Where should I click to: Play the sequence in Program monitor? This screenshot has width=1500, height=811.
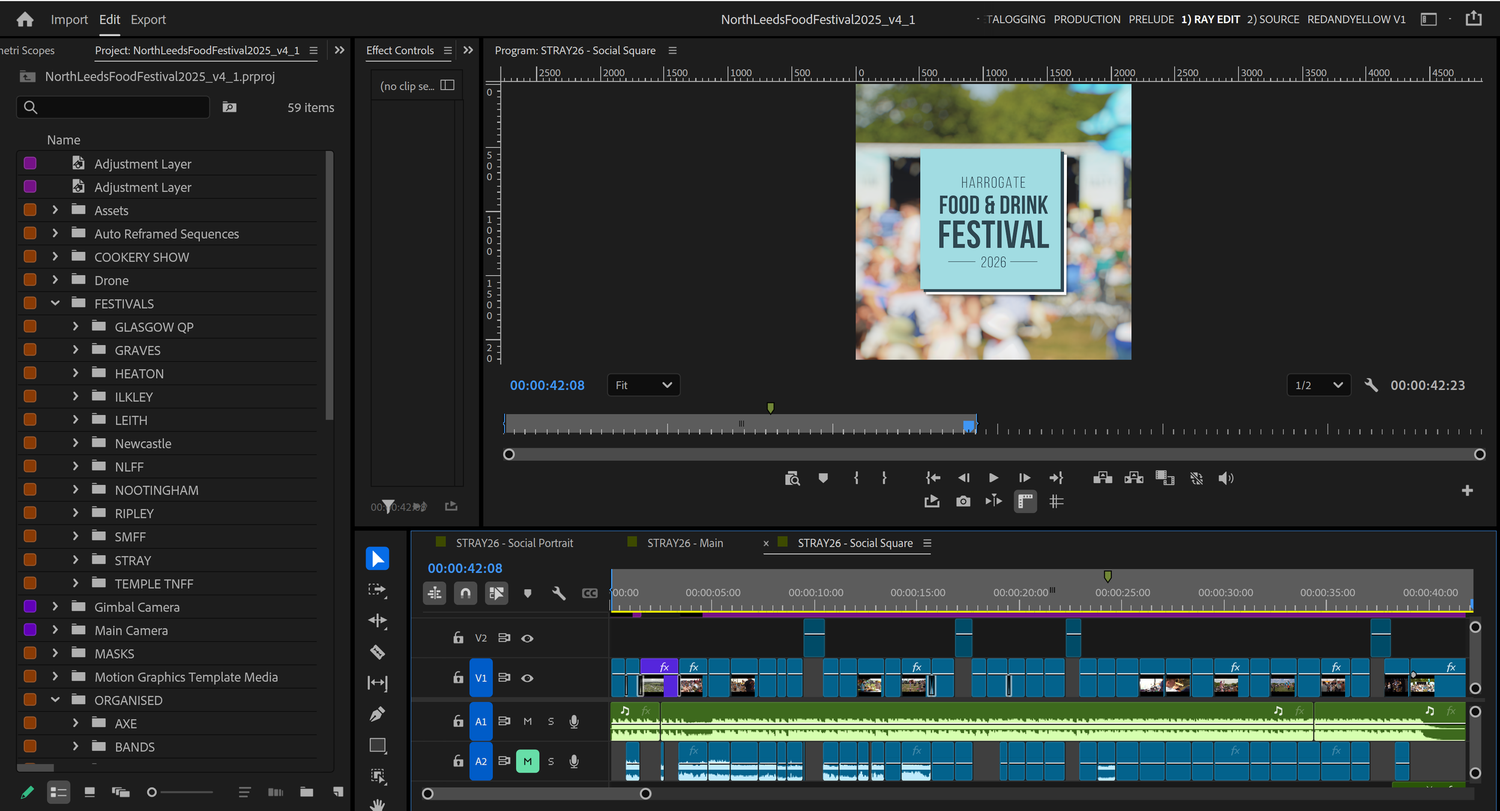coord(994,478)
